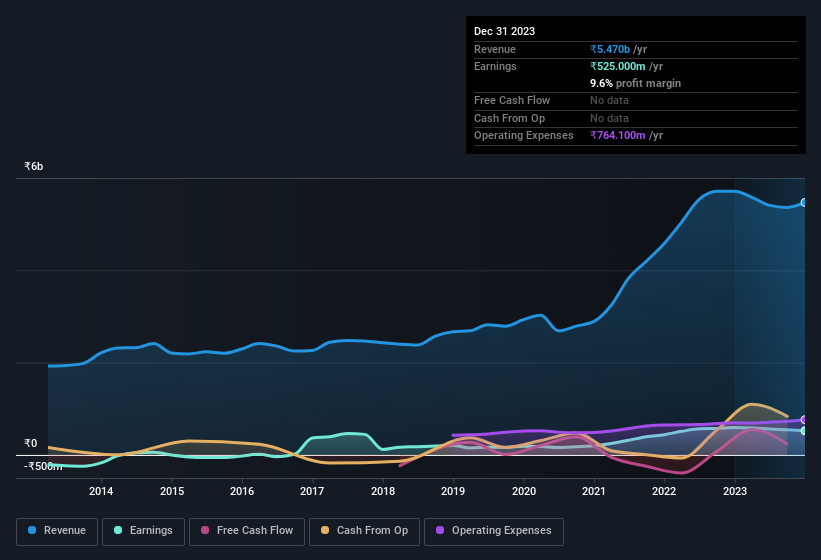
Task: Click the purple Operating Expenses endpoint marker
Action: [804, 420]
